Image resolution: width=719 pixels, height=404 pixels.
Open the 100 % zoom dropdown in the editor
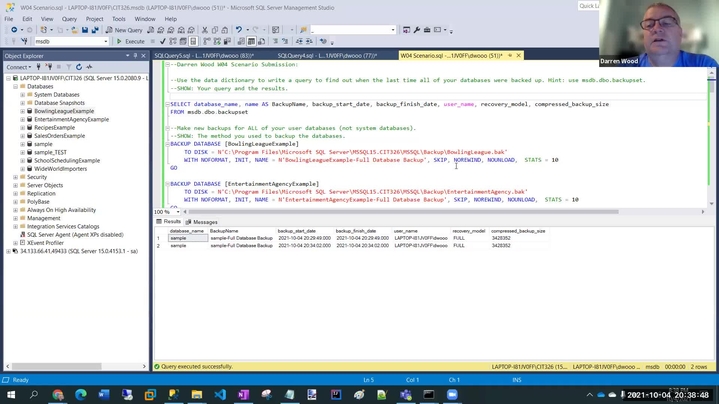[177, 212]
